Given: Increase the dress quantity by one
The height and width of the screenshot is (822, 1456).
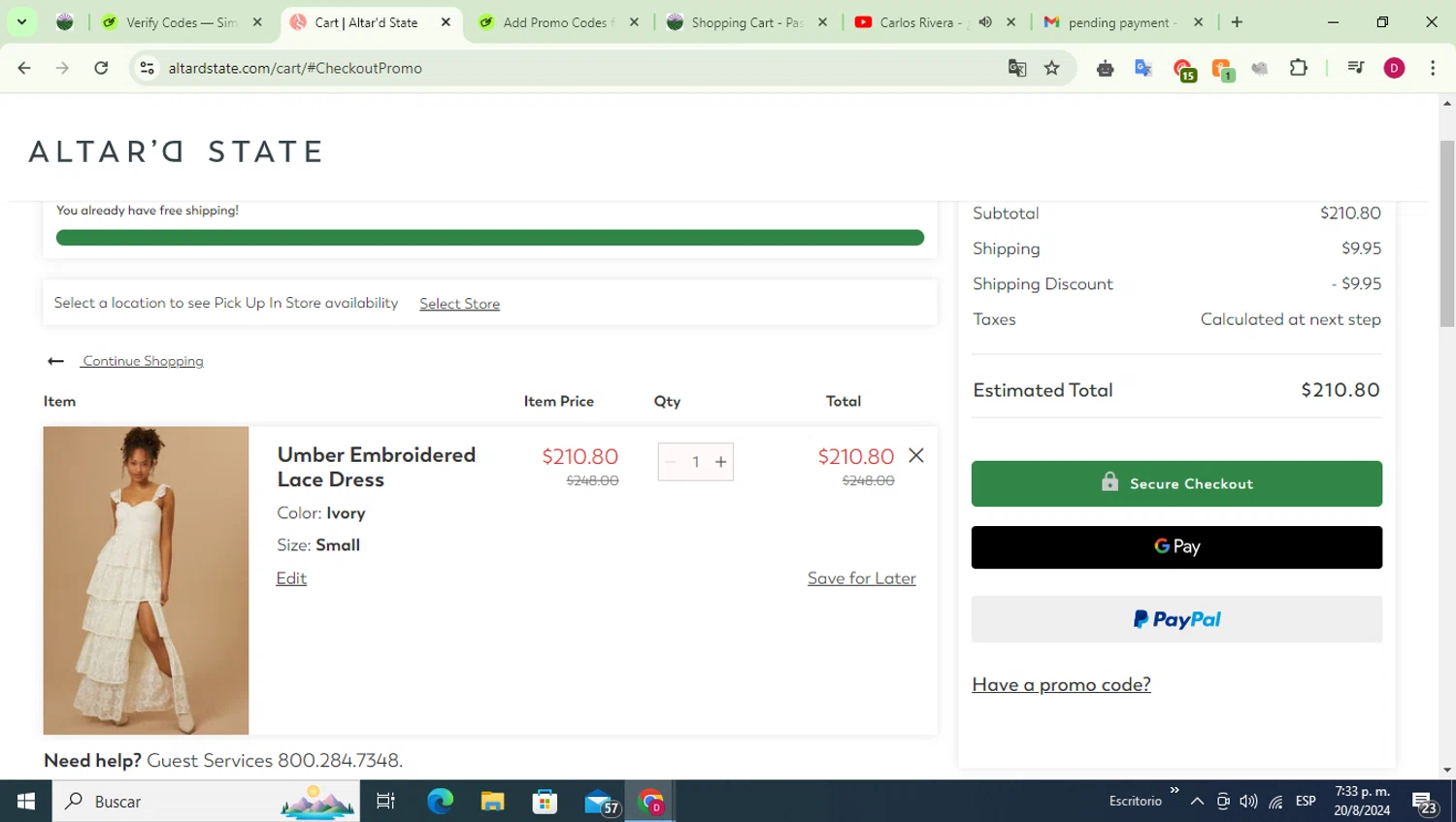Looking at the screenshot, I should 721,462.
